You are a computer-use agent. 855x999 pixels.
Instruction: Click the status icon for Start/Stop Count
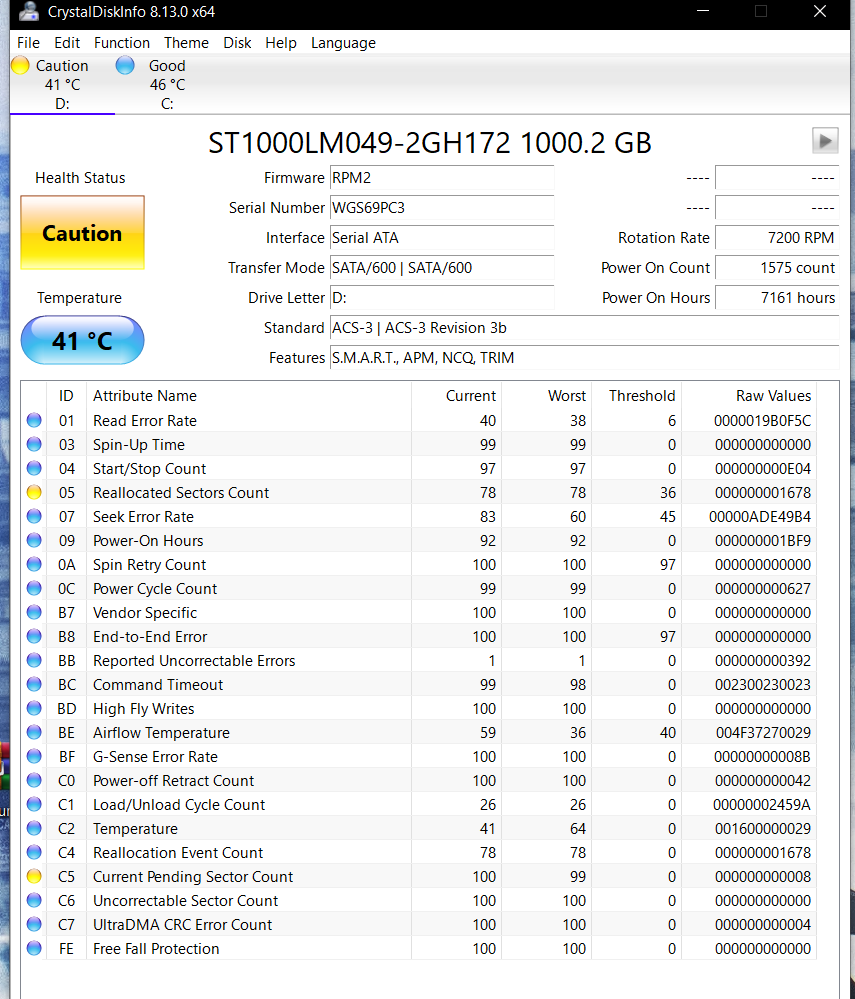tap(34, 468)
